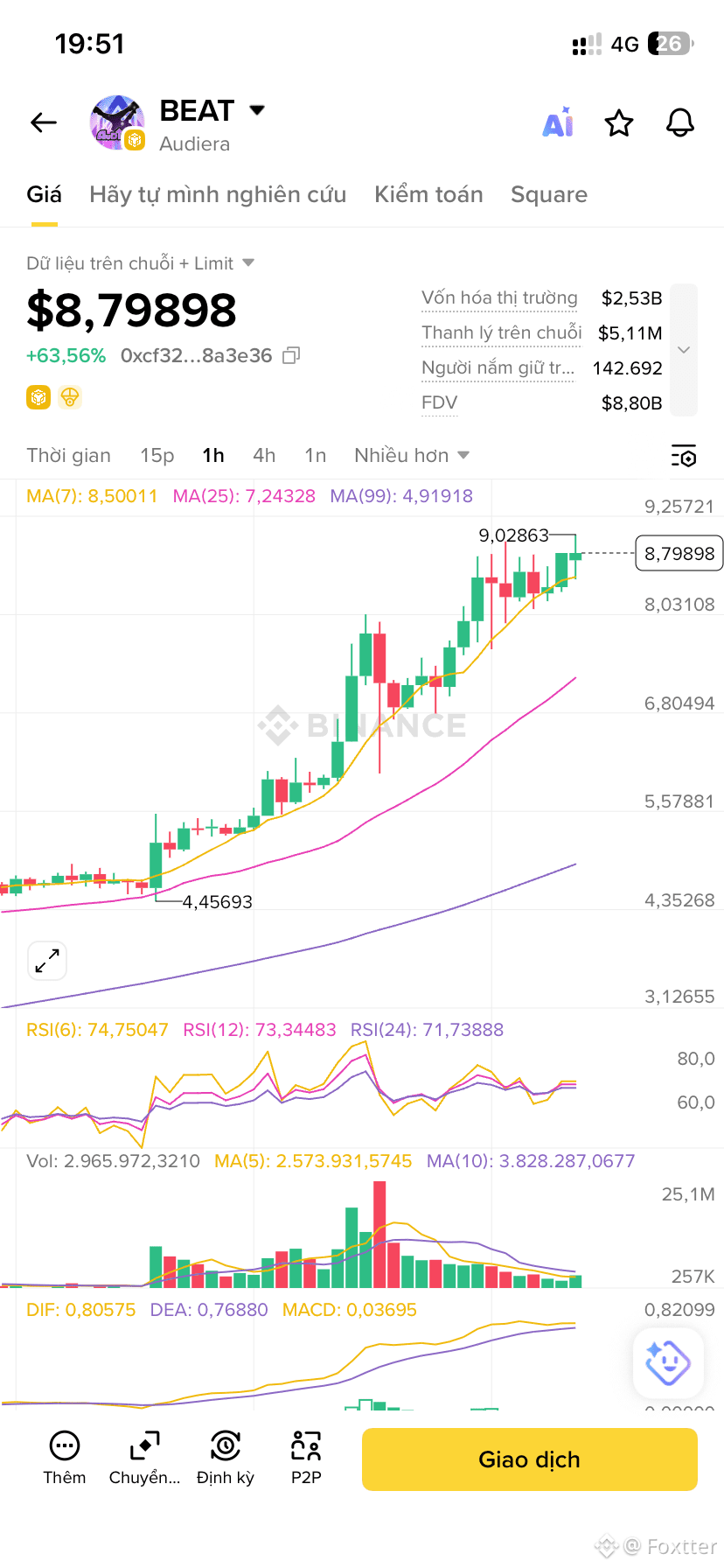Open the Kiểm toán tab
The width and height of the screenshot is (724, 1568).
pos(428,194)
